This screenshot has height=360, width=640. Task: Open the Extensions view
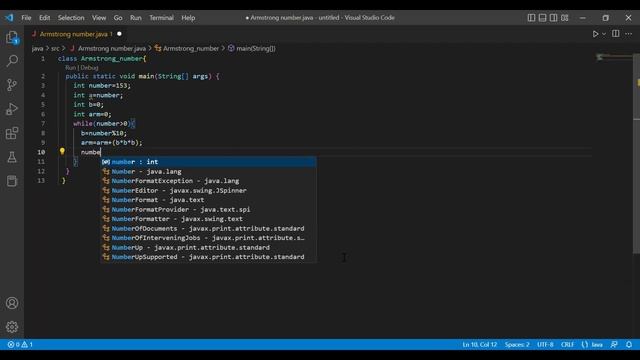tap(12, 133)
